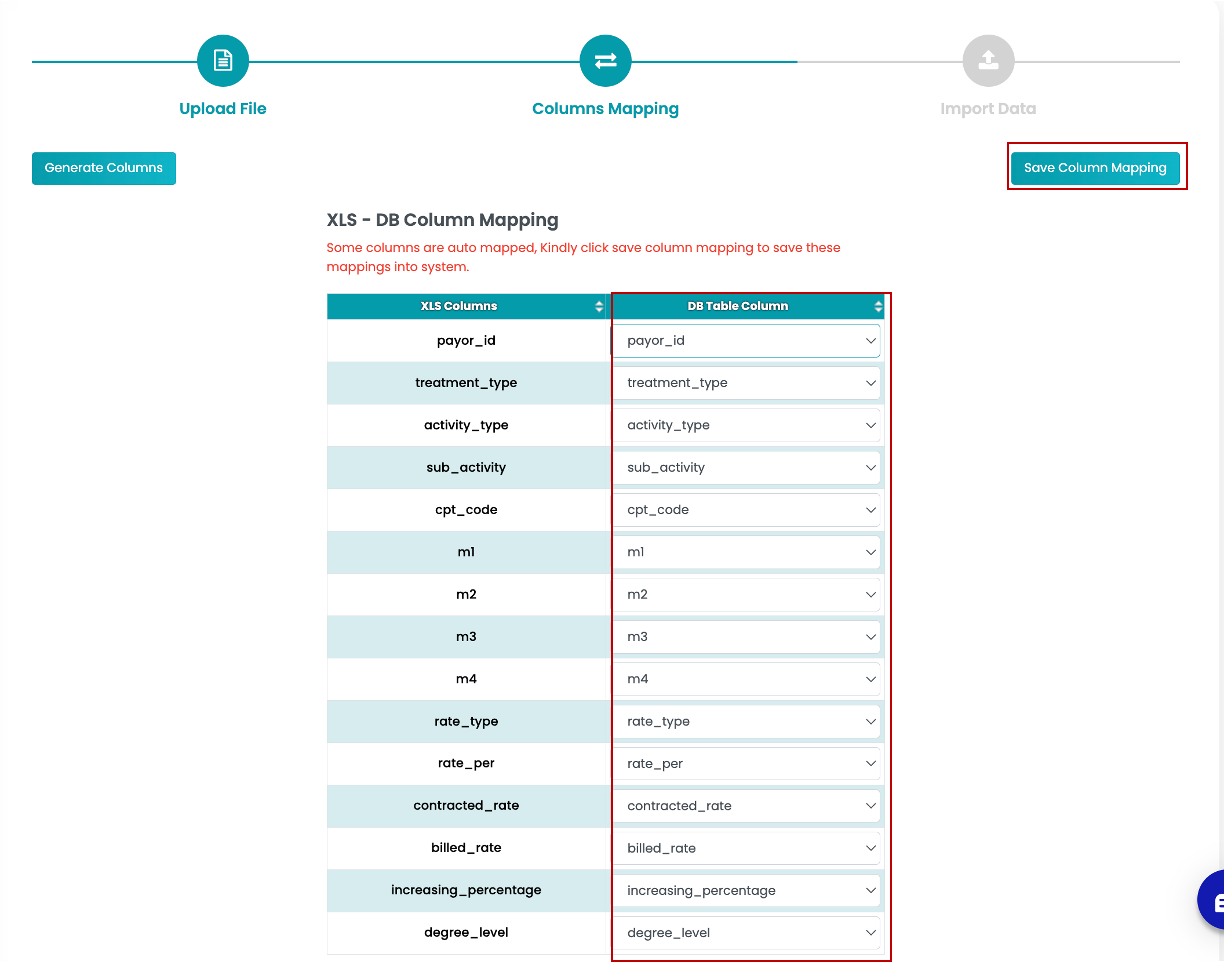The height and width of the screenshot is (964, 1224).
Task: Open the m4 DB column dropdown
Action: point(746,679)
